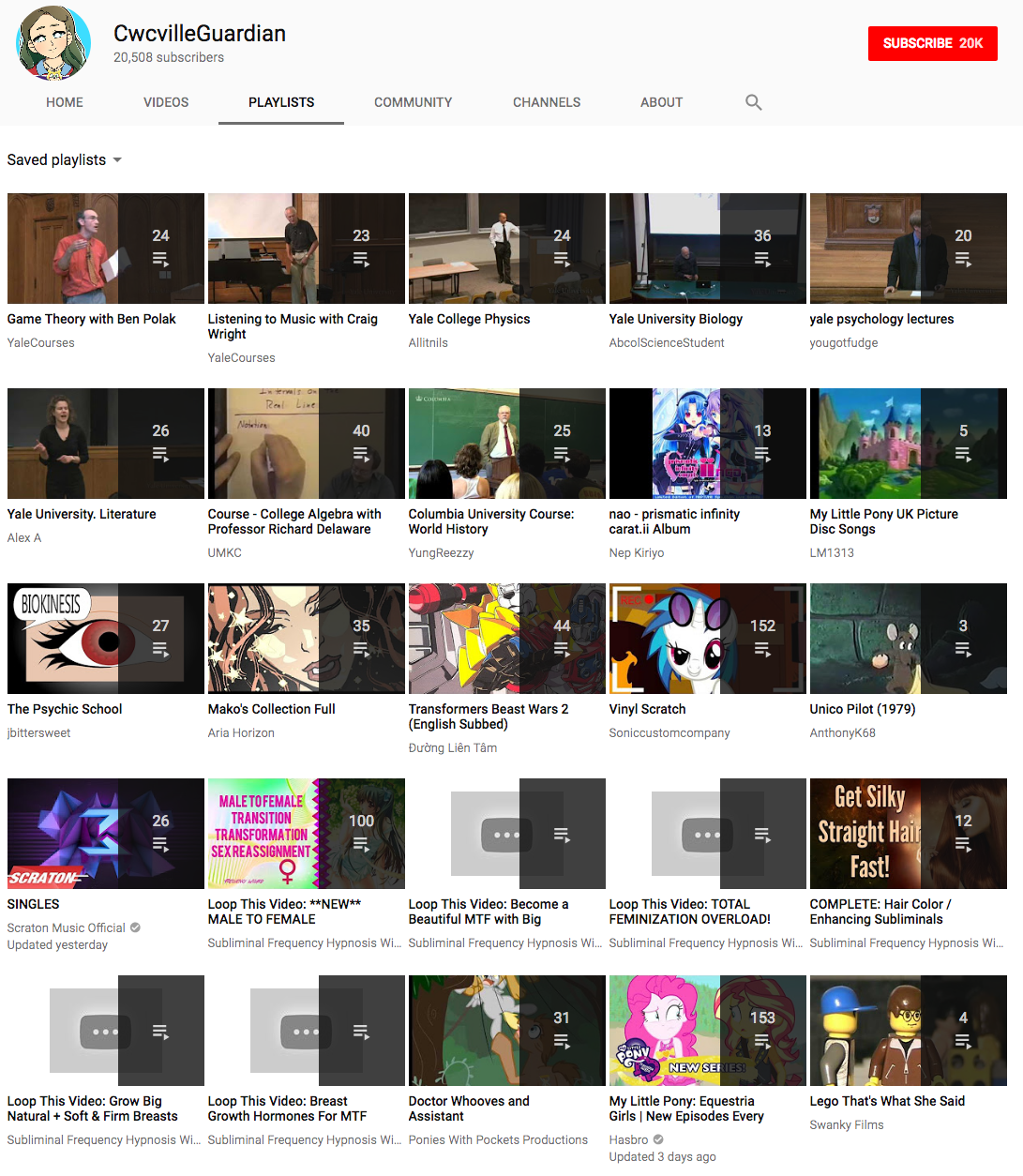
Task: Open the Breast Growth Hormones playlist placeholder thumbnail
Action: pos(307,1031)
